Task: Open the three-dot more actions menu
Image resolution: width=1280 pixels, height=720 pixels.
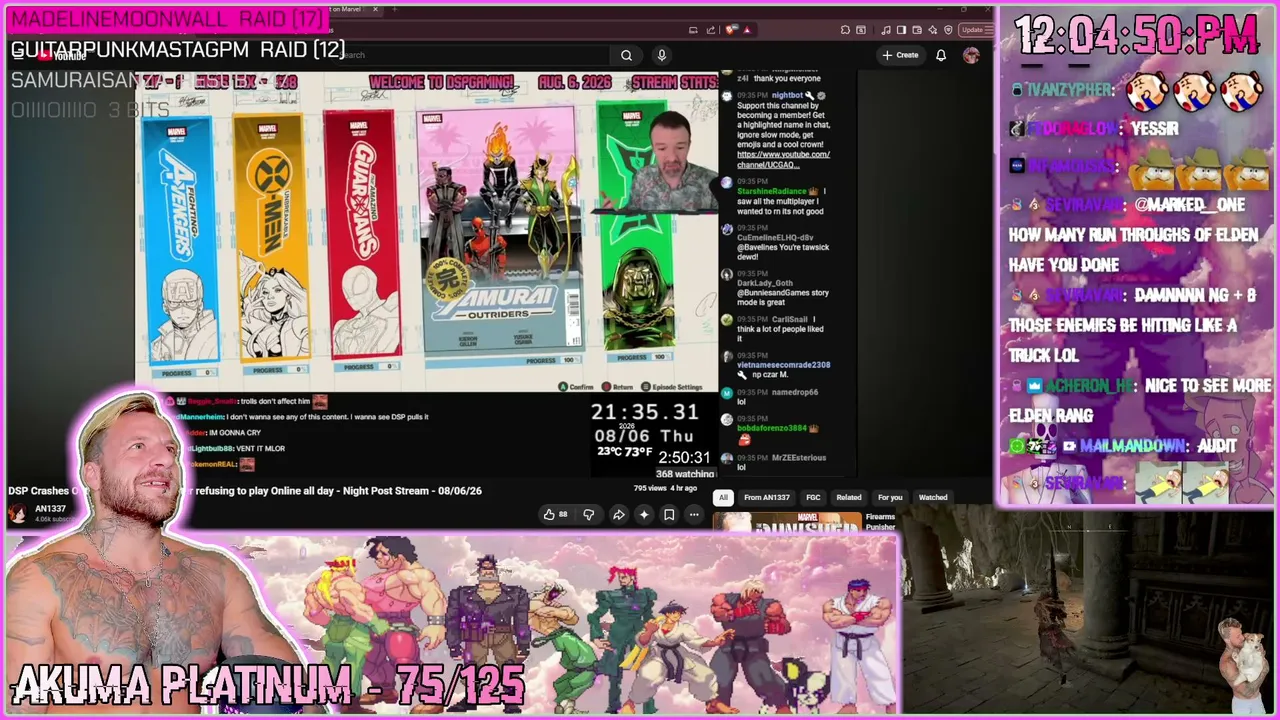Action: [694, 515]
